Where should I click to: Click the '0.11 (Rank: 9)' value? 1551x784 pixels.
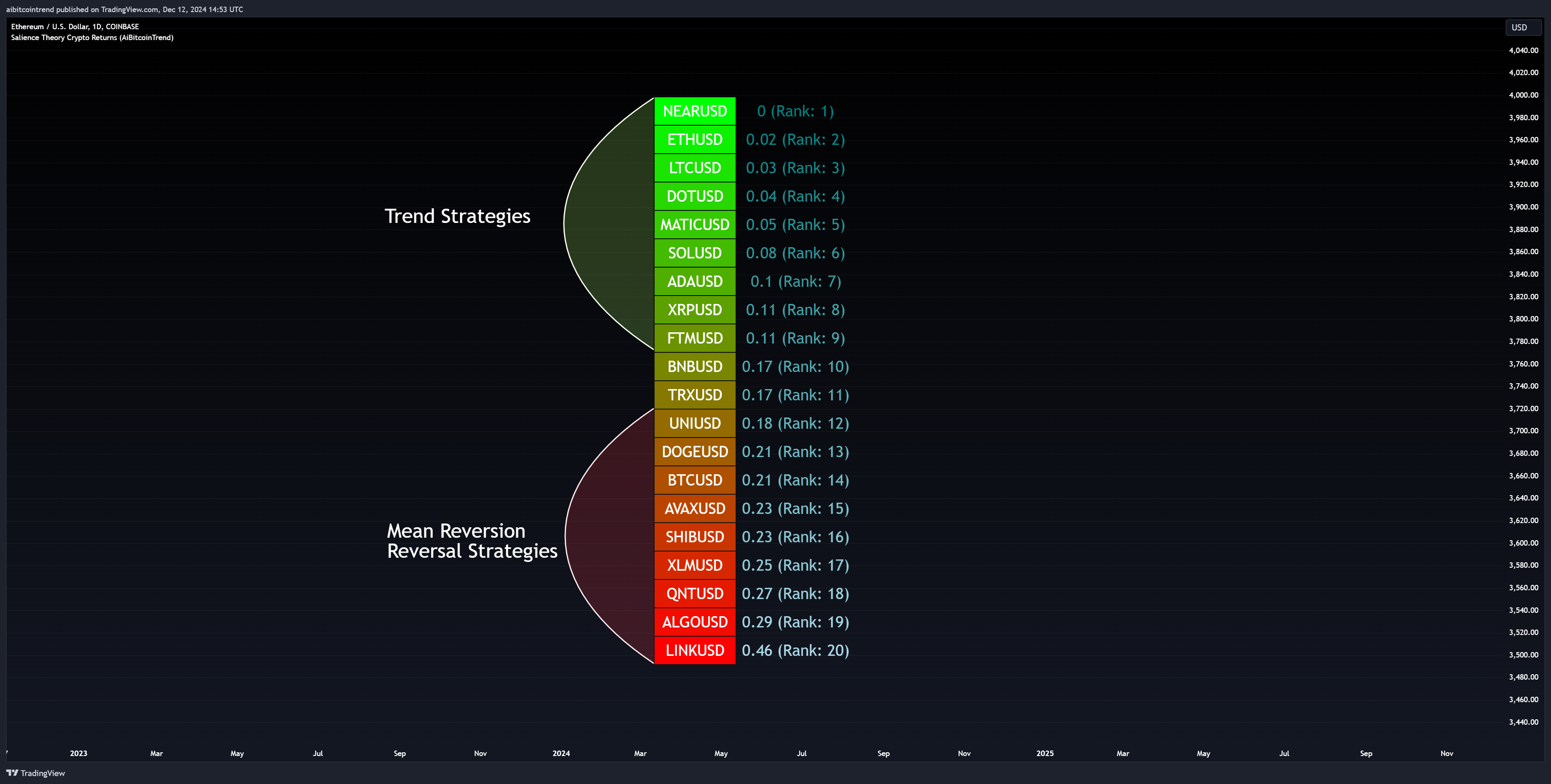pyautogui.click(x=795, y=338)
